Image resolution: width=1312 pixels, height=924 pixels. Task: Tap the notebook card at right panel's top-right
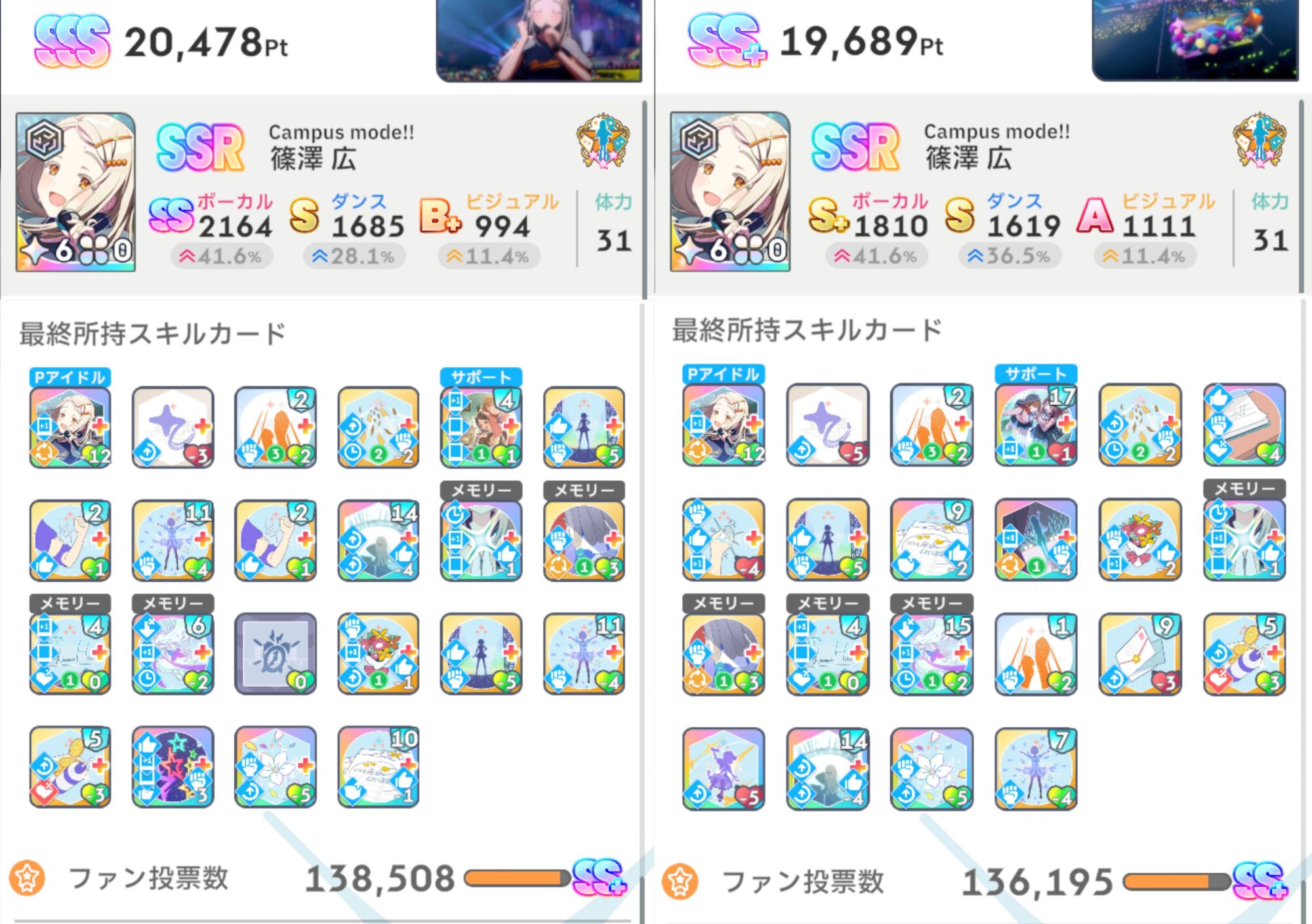[x=1244, y=425]
